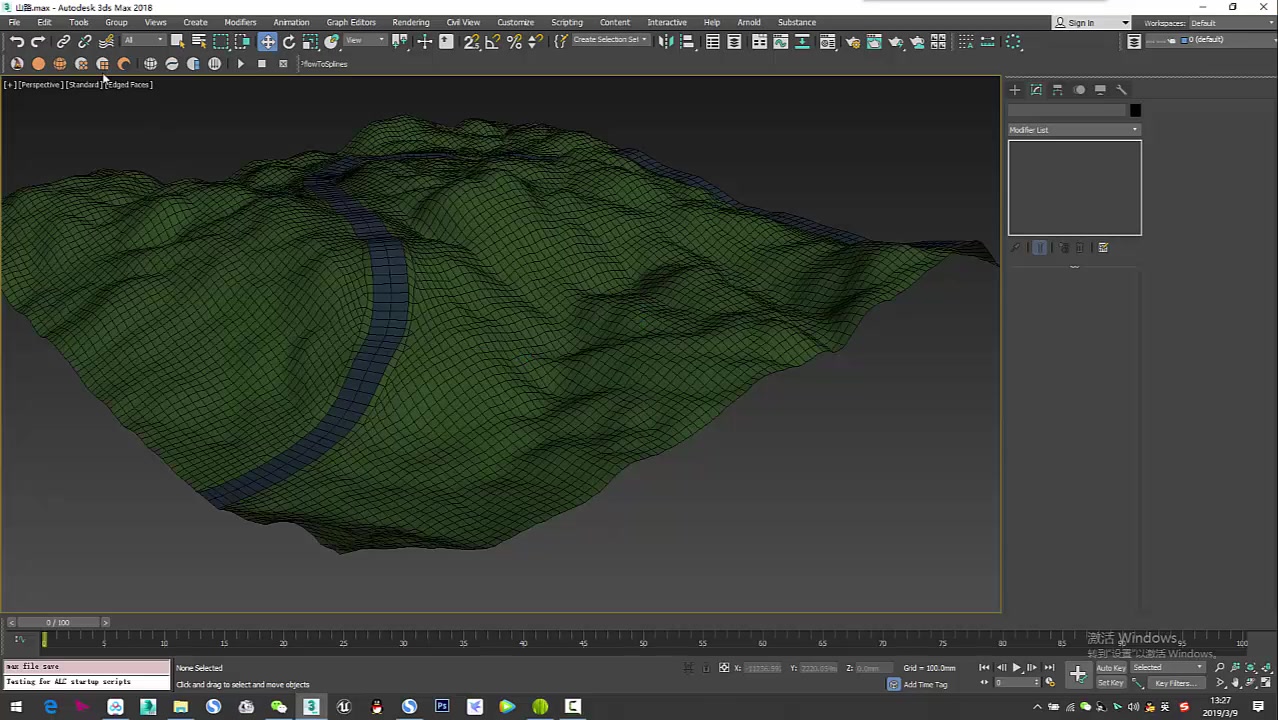Toggle the Angle Snap button
Screen dimensions: 1278x720
coord(493,41)
